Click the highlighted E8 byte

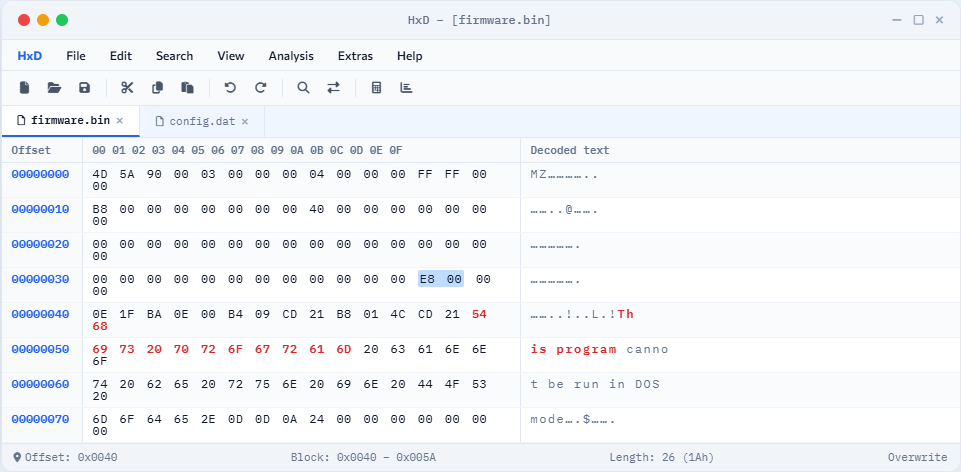428,279
